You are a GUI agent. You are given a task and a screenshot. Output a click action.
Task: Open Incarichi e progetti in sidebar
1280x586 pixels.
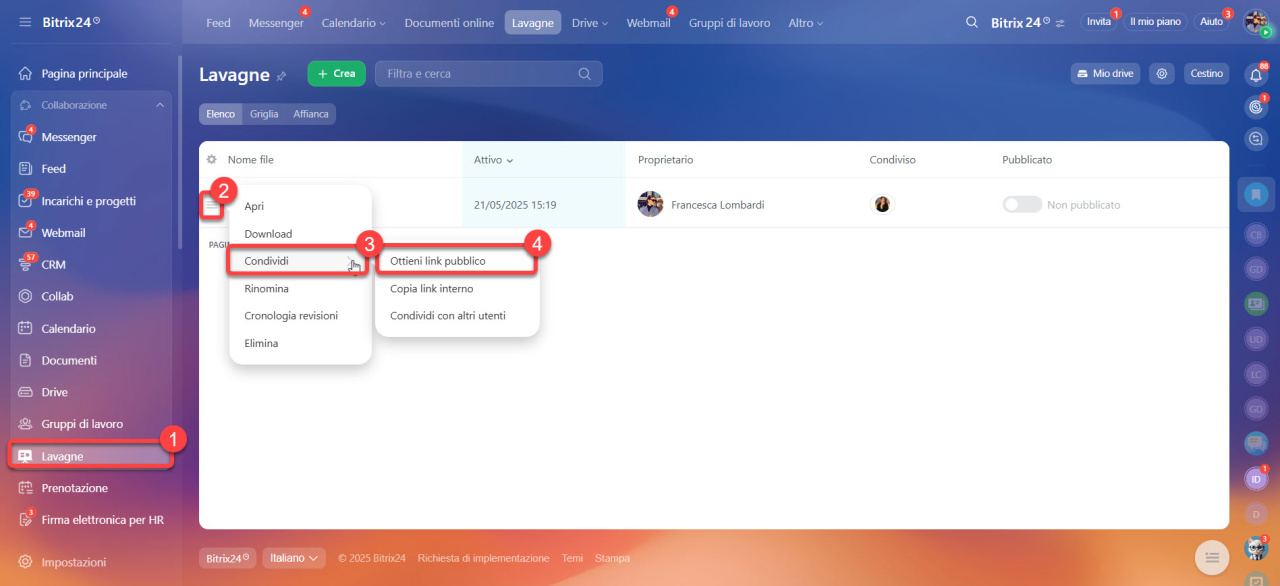point(88,201)
